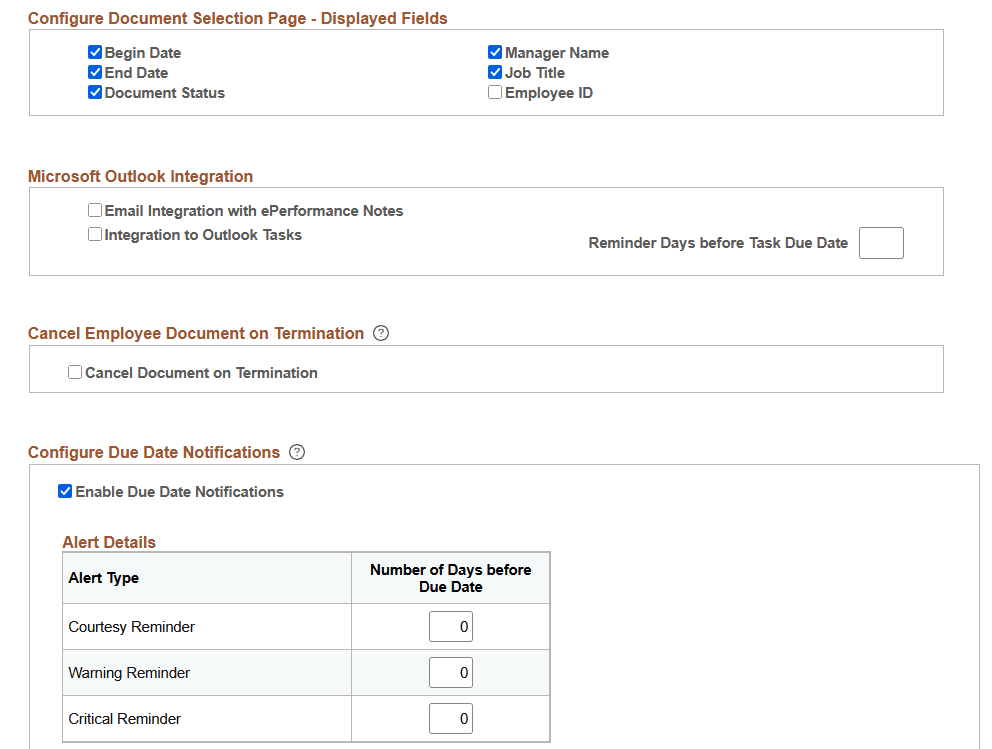The height and width of the screenshot is (749, 992).
Task: Click the Warning Reminder days input box
Action: pyautogui.click(x=450, y=672)
